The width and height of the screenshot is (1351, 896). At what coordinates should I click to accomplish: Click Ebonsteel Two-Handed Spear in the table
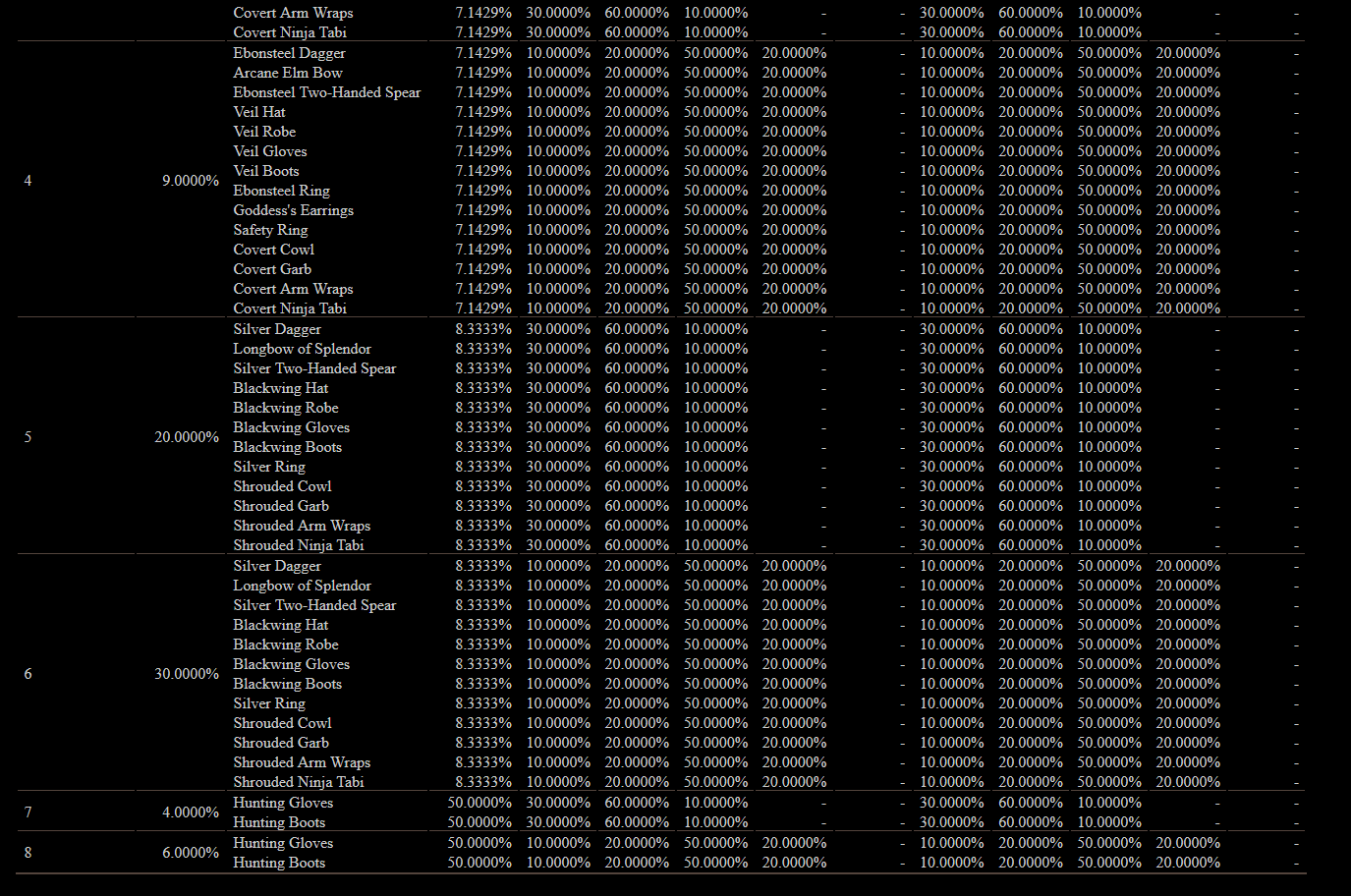click(327, 92)
